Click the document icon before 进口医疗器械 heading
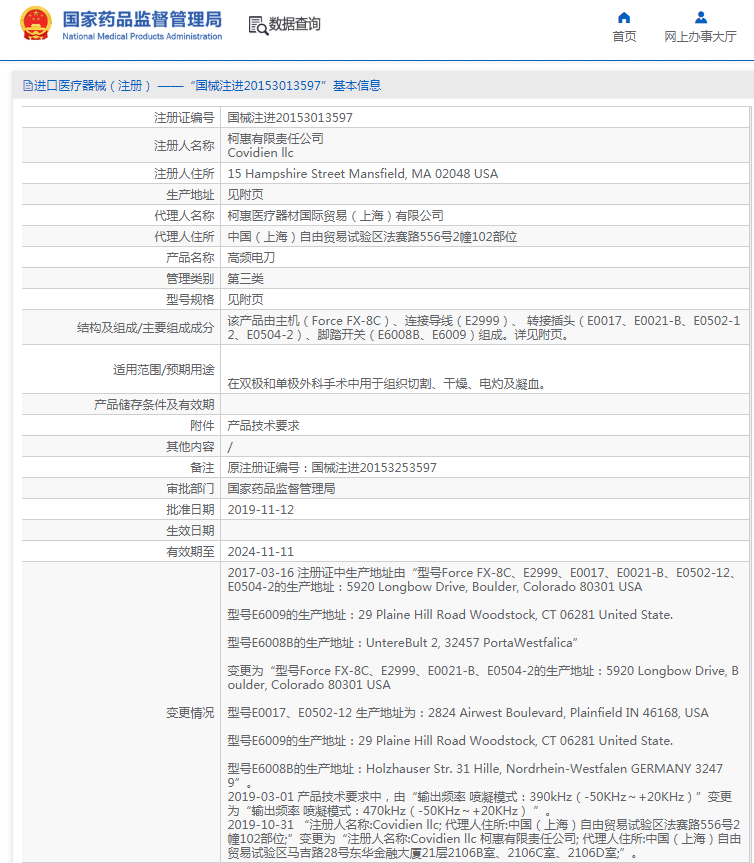754x863 pixels. click(27, 86)
